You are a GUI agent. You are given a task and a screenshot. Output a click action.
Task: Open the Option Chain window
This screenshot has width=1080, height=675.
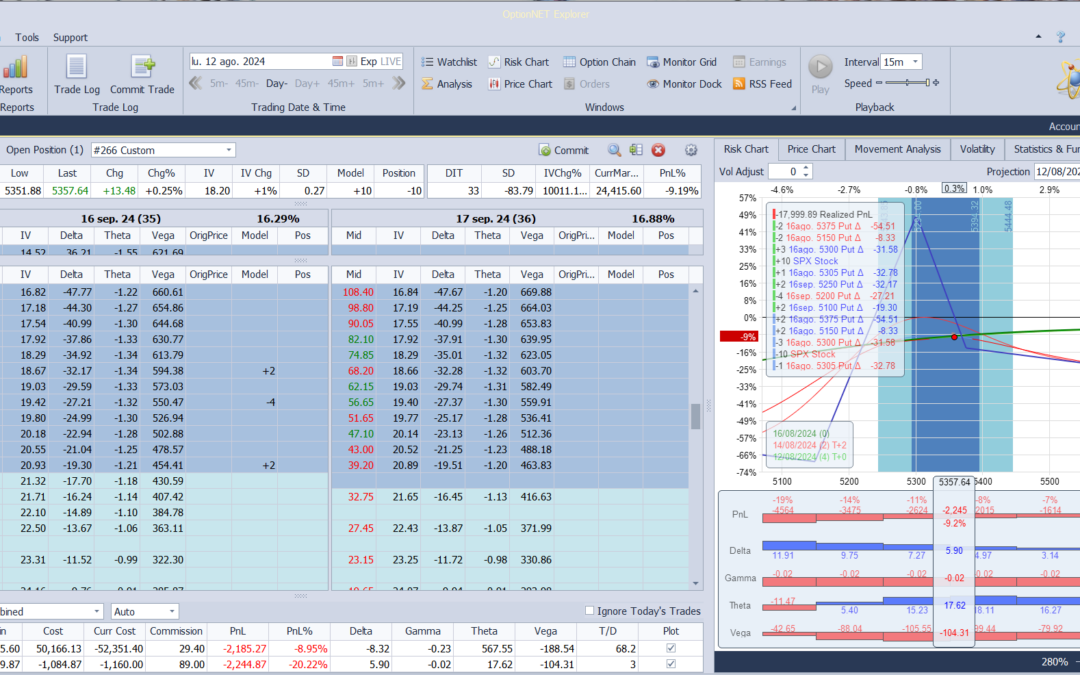point(599,62)
